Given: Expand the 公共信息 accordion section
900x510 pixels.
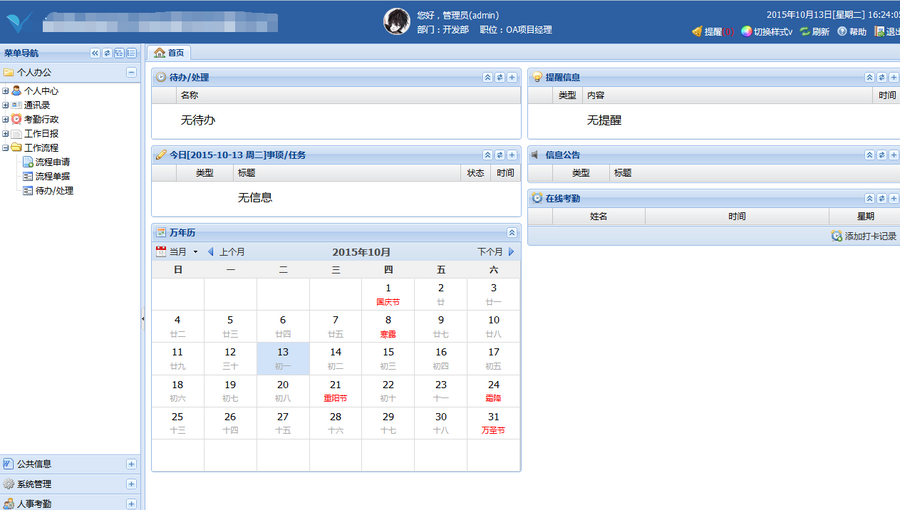Looking at the screenshot, I should tap(131, 464).
